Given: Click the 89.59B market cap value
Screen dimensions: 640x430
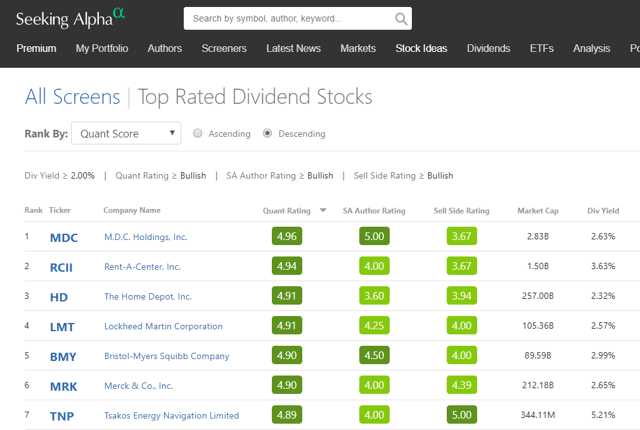Looking at the screenshot, I should click(538, 355).
